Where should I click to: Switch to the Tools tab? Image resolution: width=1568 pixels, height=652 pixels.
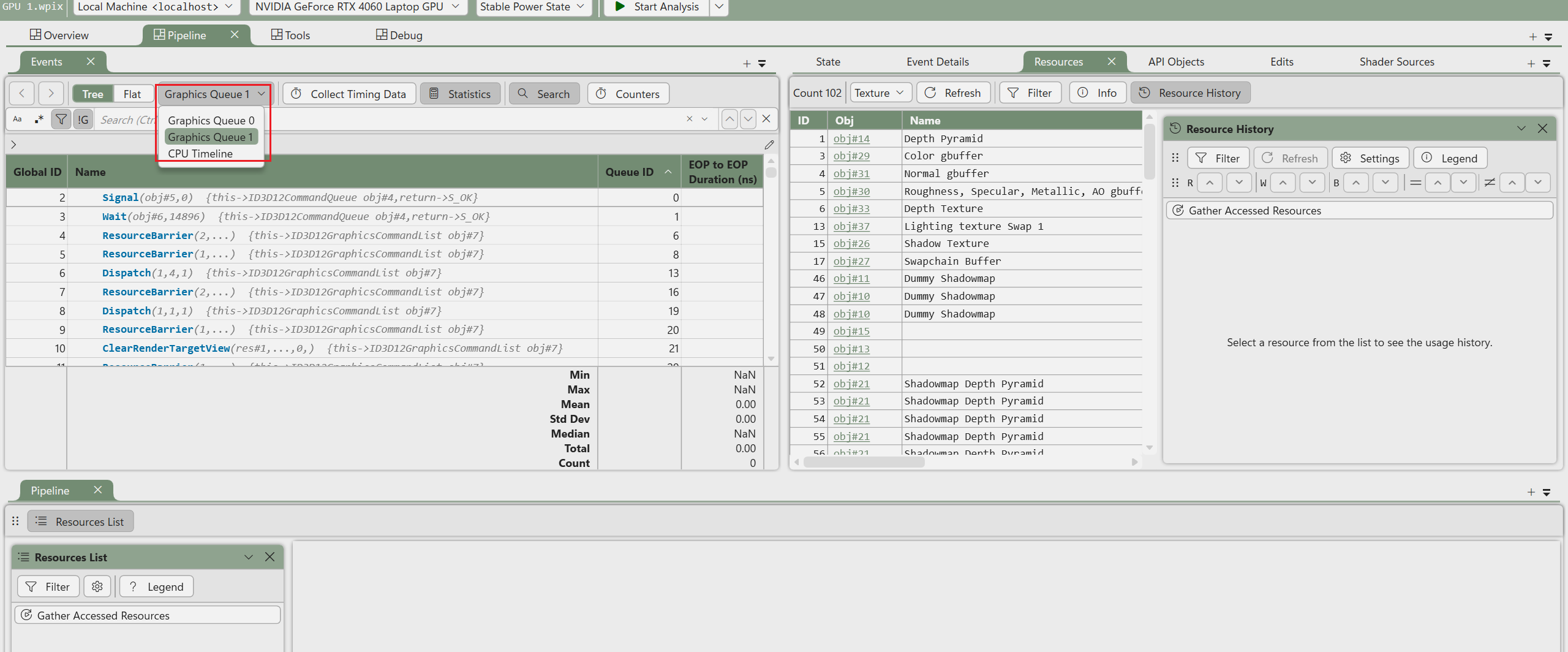click(291, 36)
